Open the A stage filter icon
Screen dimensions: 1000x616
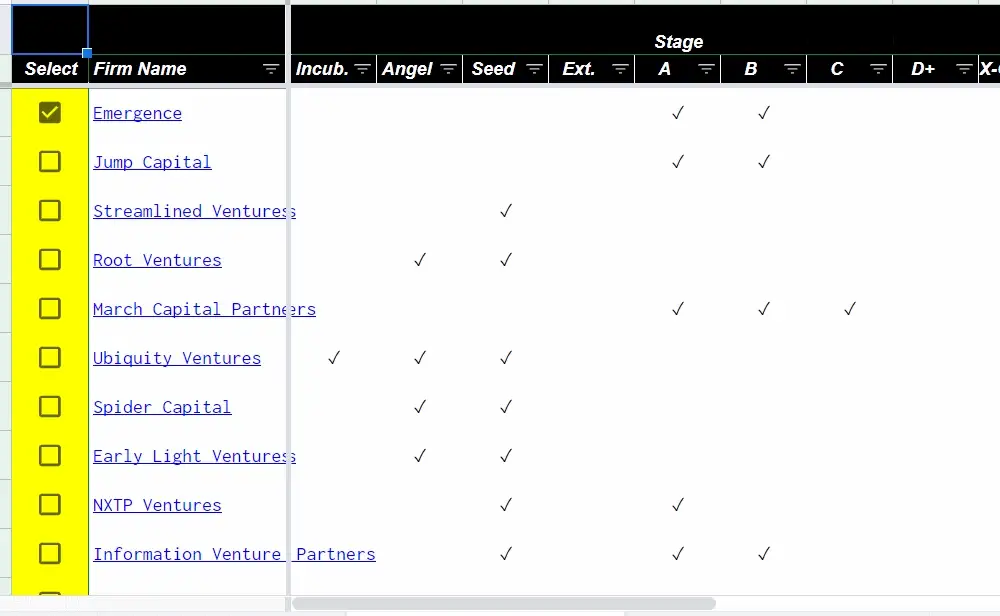(706, 69)
